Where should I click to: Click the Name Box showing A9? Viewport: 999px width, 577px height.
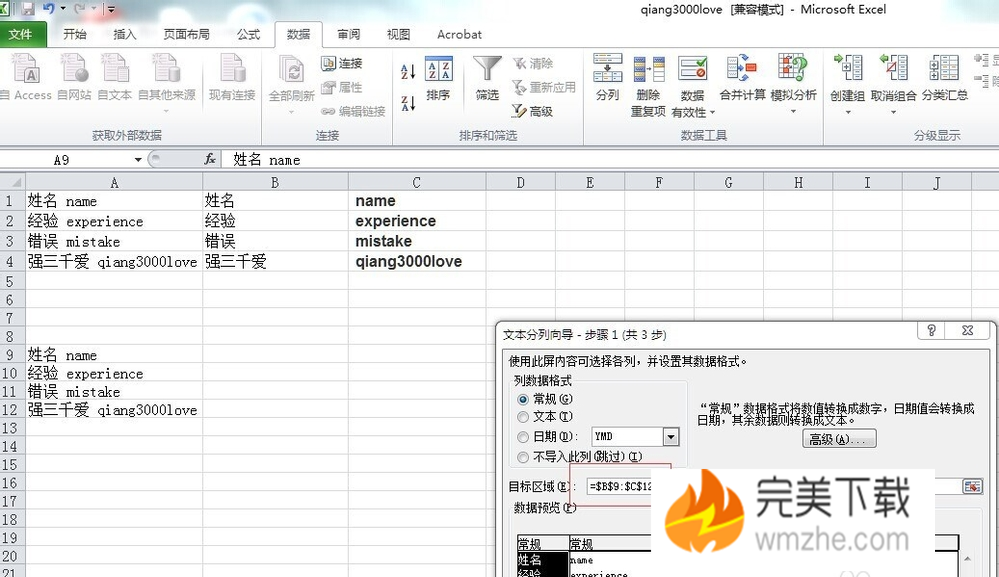coord(66,159)
